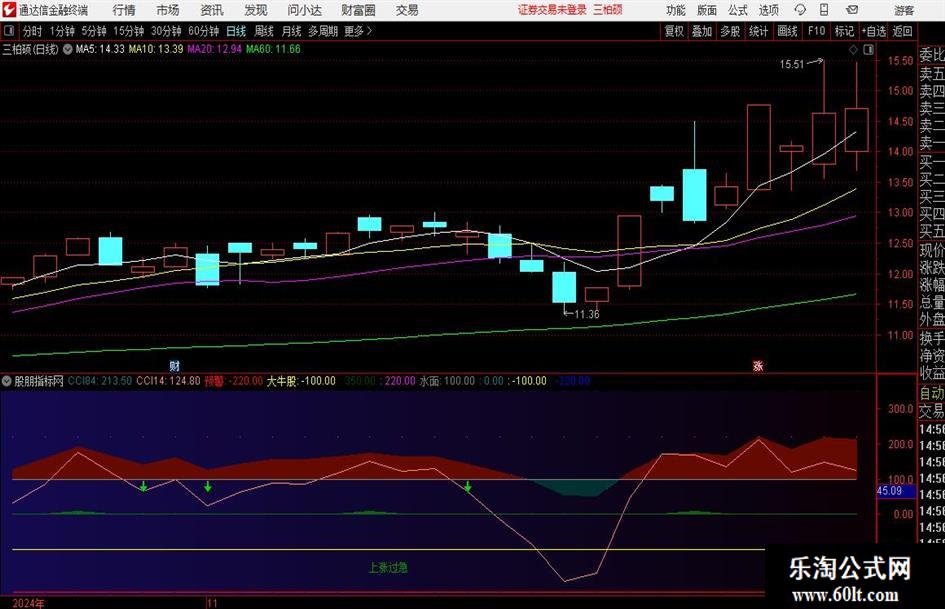Open the 行情 menu

point(124,10)
